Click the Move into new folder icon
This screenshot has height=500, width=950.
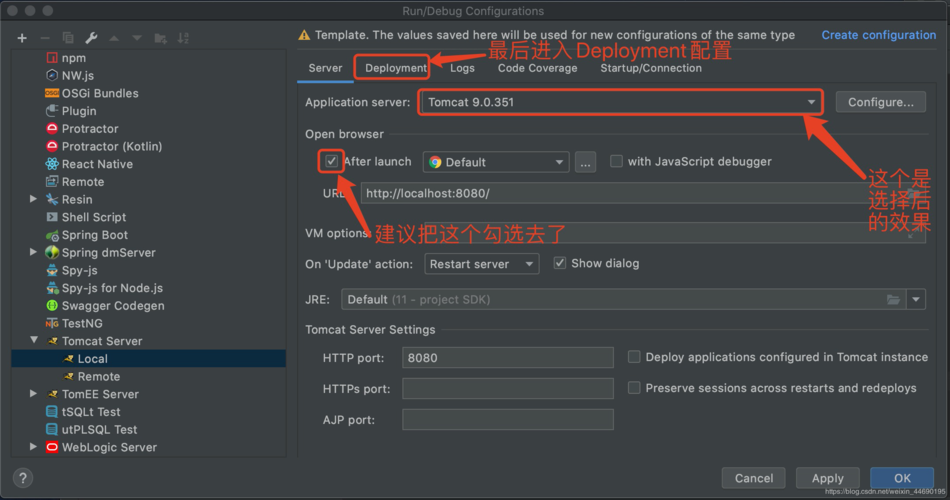(x=161, y=38)
